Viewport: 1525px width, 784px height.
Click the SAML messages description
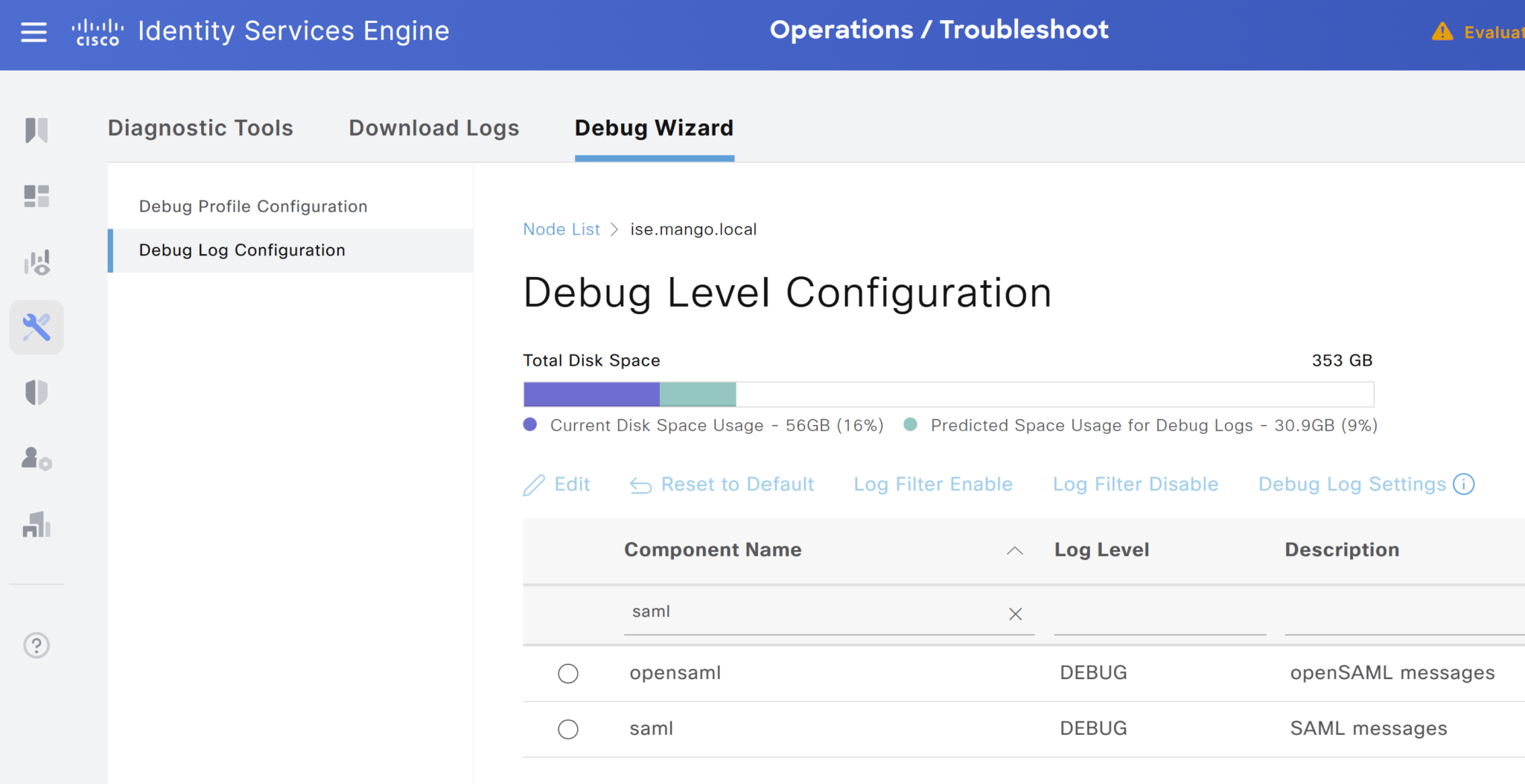click(x=1369, y=729)
